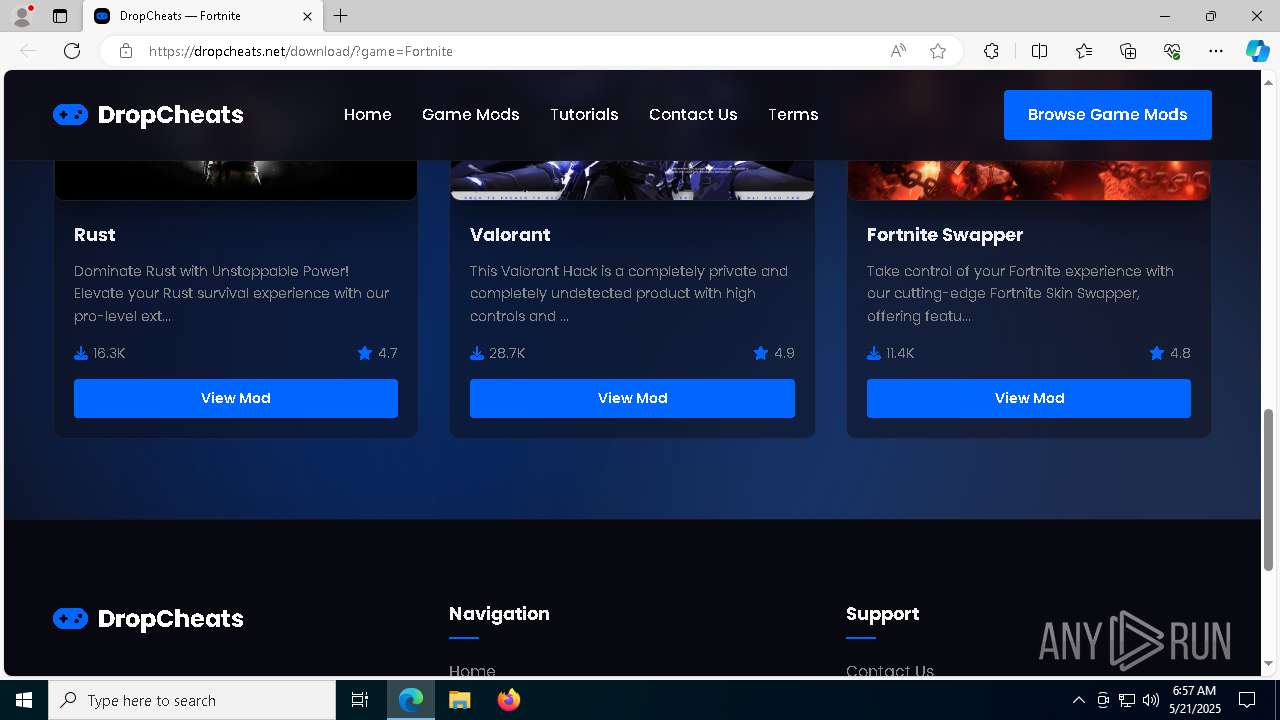Open Settings and more ellipsis menu

(x=1216, y=51)
